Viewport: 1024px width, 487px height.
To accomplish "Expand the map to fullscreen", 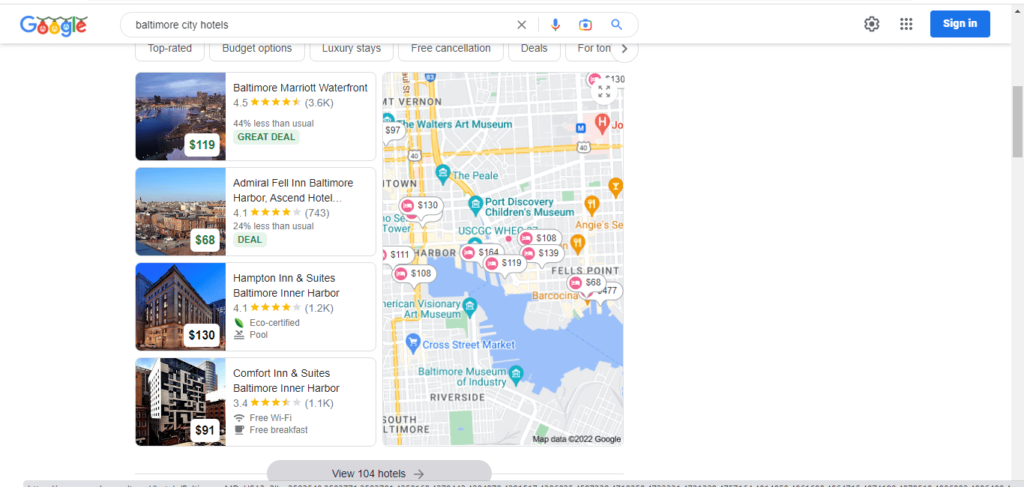I will click(x=604, y=91).
